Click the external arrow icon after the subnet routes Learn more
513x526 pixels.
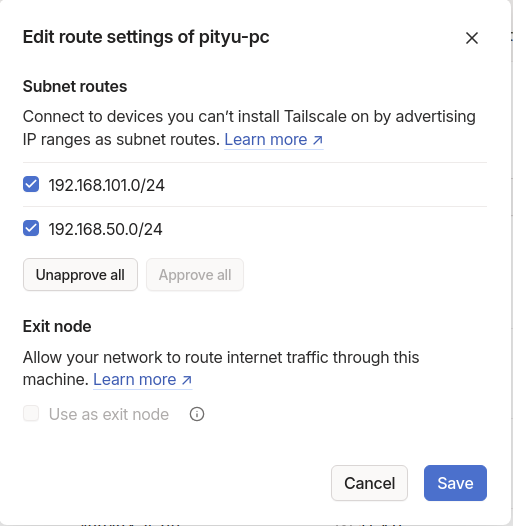click(x=318, y=140)
